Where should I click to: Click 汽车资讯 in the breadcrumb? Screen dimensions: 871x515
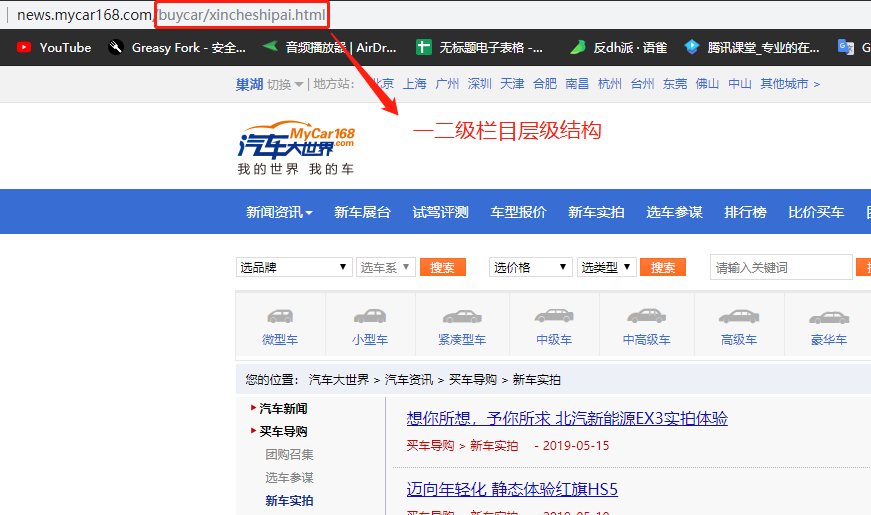point(409,380)
